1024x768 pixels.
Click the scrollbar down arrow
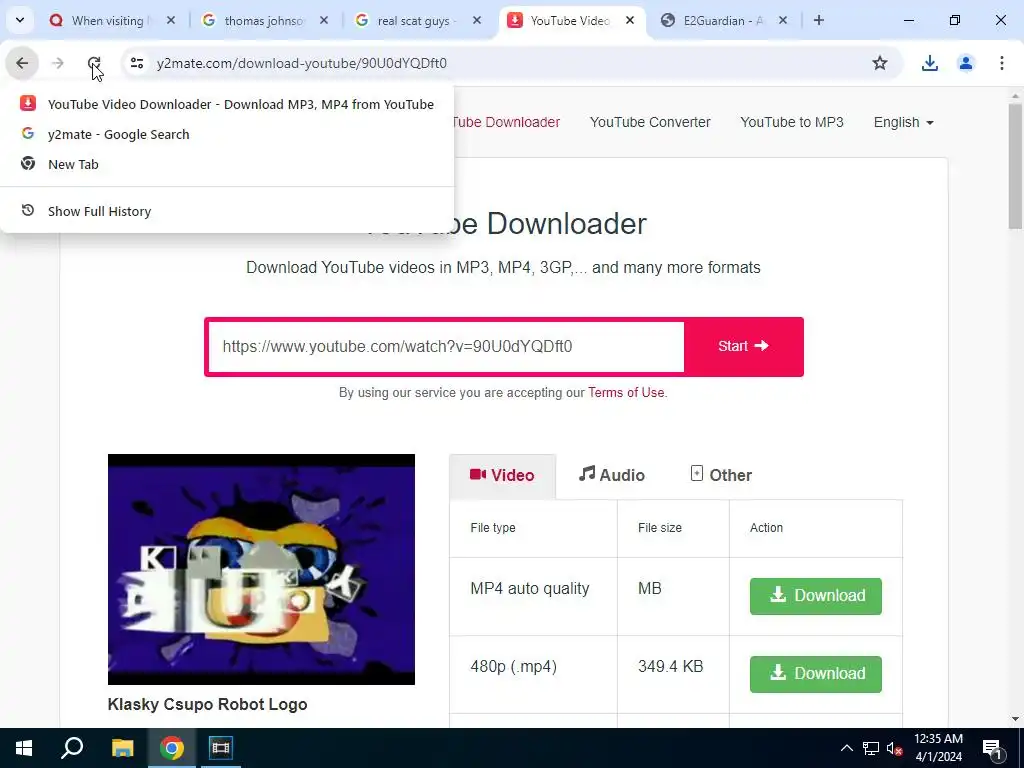1015,719
